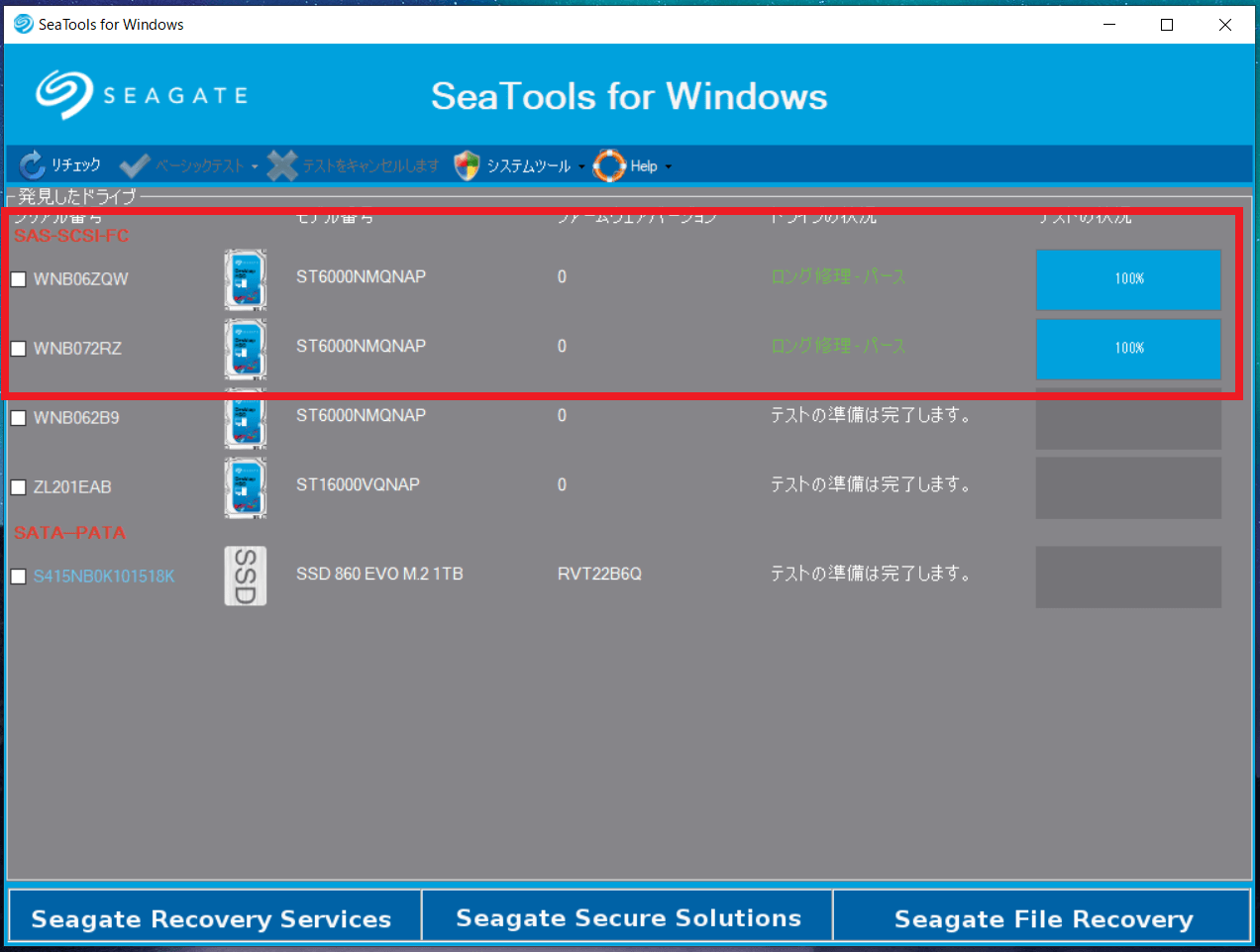Click model ST6000NMQNAP in the WNB072RZ row
The height and width of the screenshot is (952, 1260).
(x=361, y=346)
